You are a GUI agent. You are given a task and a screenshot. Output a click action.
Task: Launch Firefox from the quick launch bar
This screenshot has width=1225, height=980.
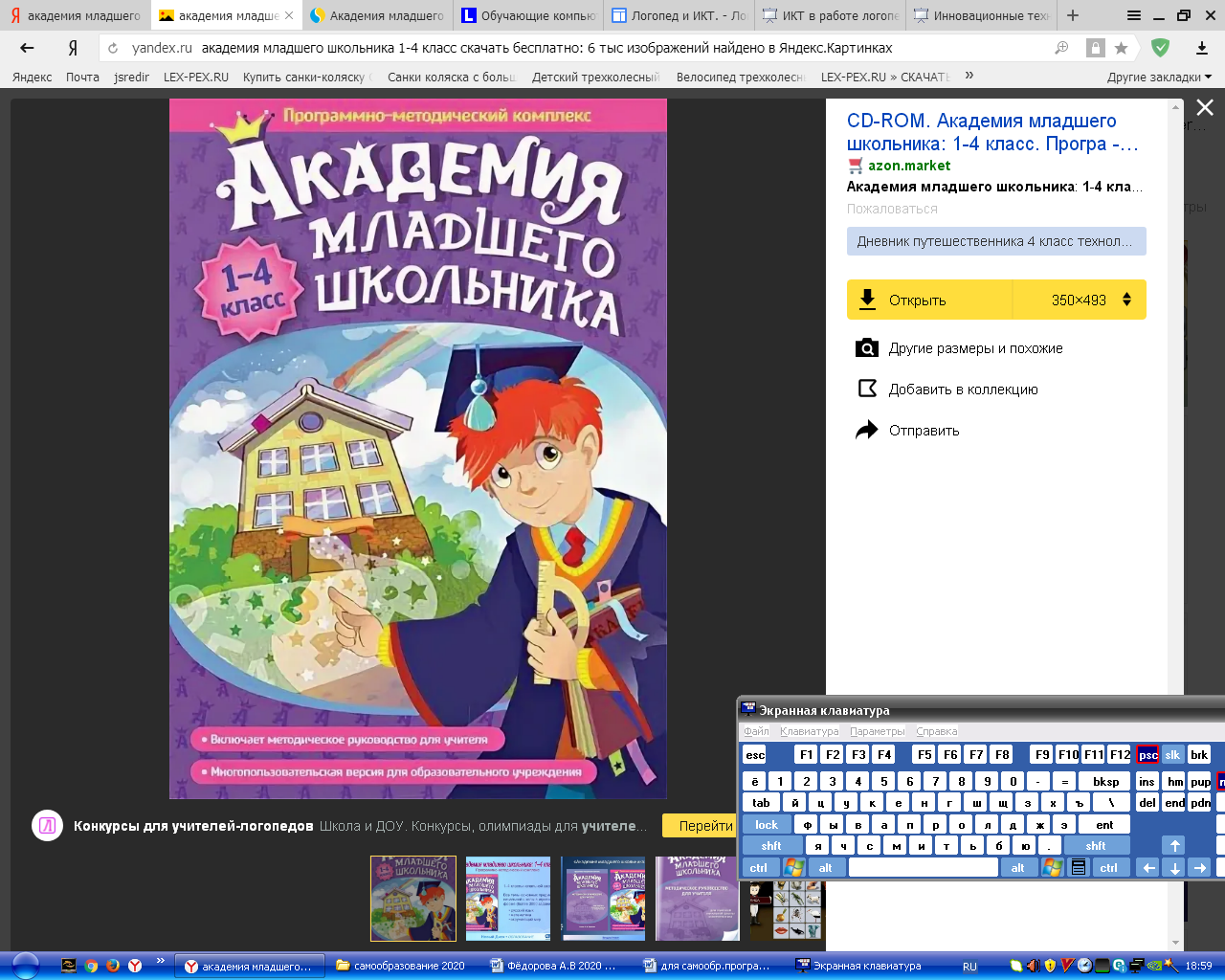tap(113, 966)
